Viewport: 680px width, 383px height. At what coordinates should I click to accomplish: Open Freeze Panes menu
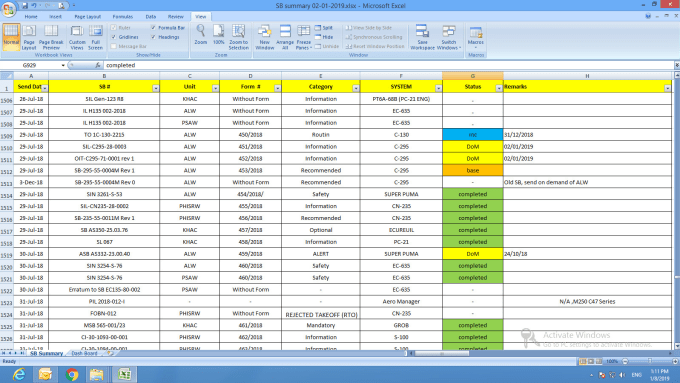click(x=304, y=37)
